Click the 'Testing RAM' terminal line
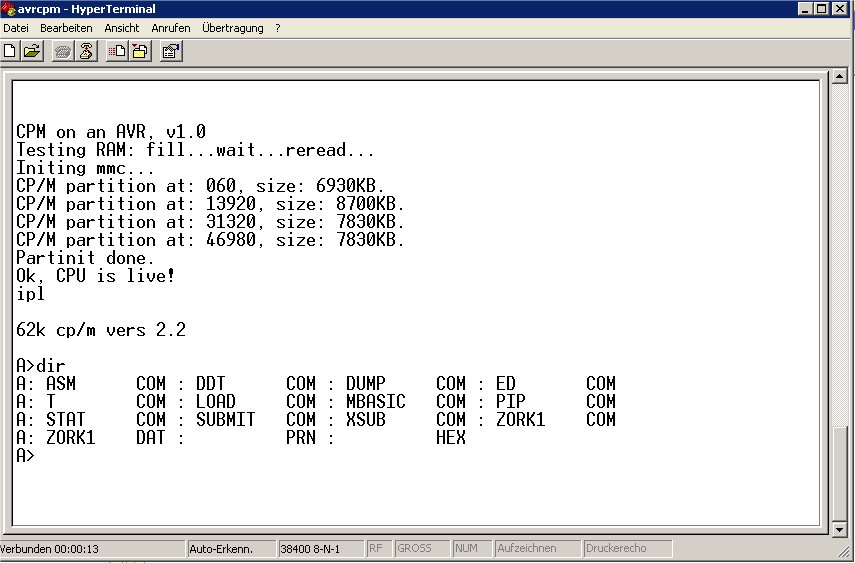Screen dimensions: 855x563 (195, 149)
